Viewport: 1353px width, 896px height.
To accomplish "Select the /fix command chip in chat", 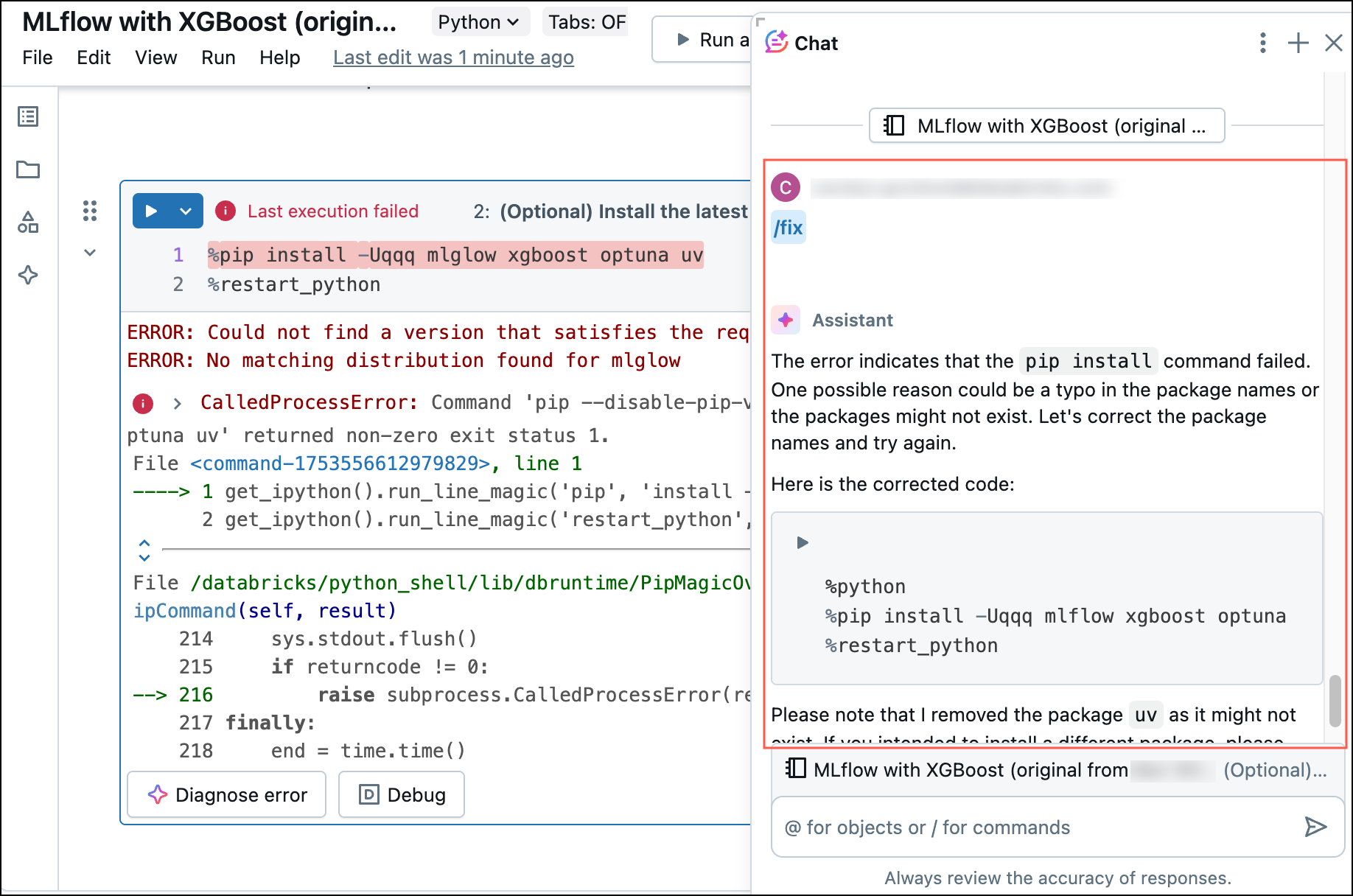I will (788, 227).
